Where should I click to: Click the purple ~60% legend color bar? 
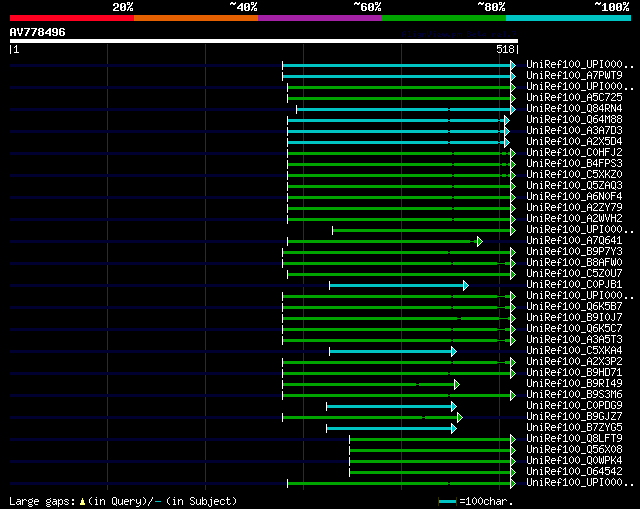pos(320,18)
